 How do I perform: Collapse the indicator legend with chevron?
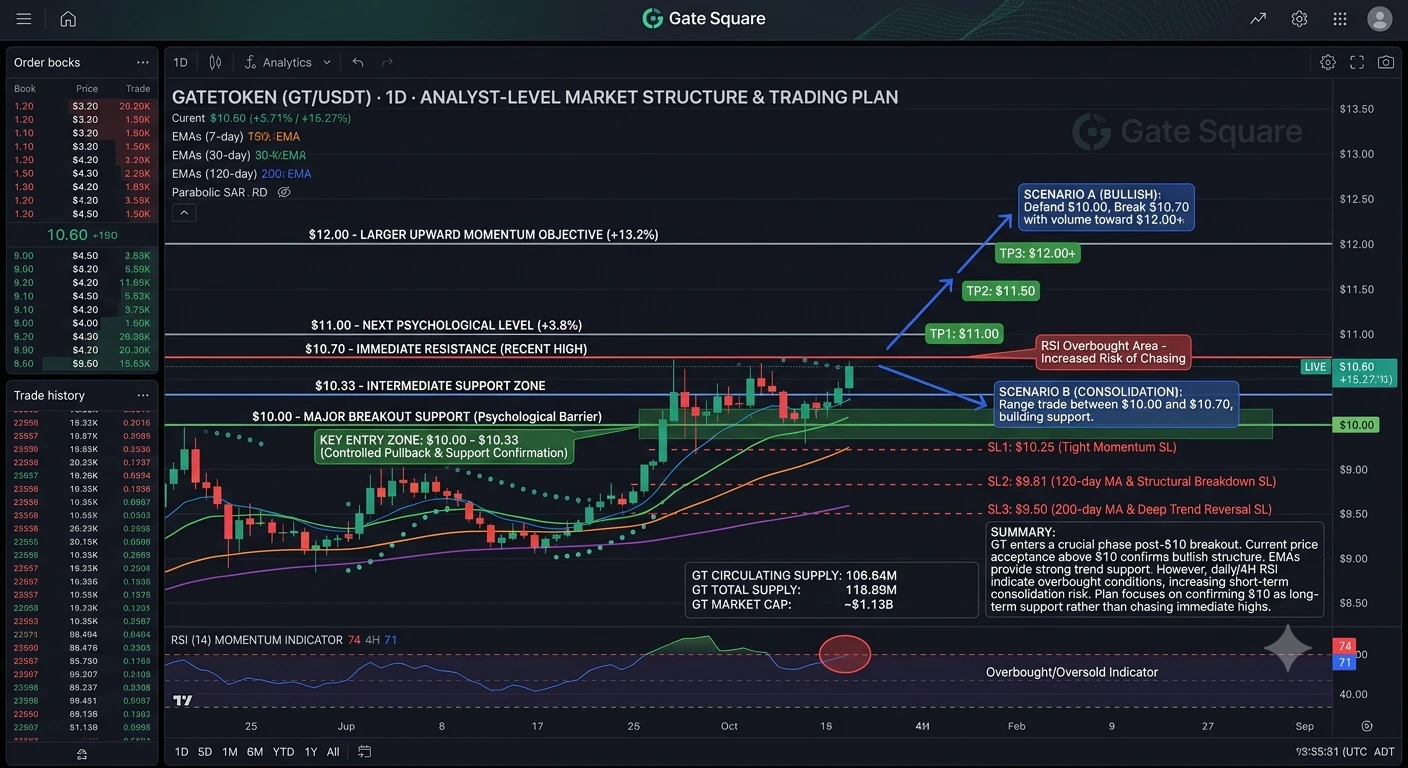tap(184, 212)
